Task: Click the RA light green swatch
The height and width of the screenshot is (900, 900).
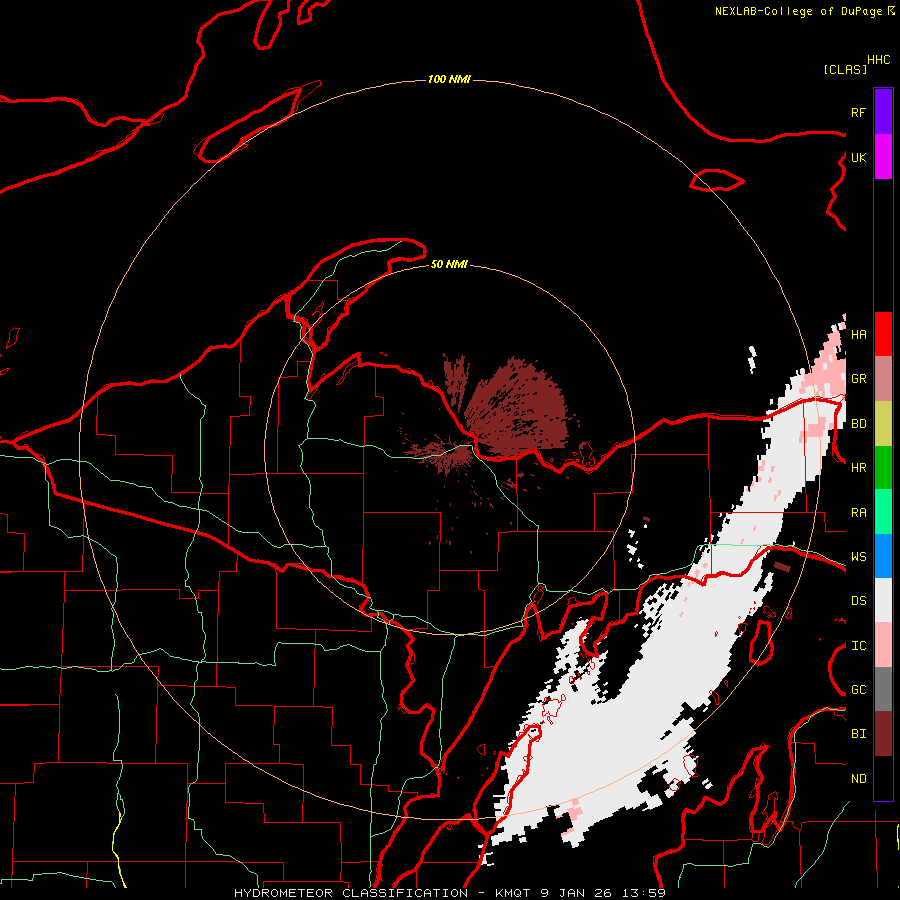Action: pyautogui.click(x=883, y=512)
